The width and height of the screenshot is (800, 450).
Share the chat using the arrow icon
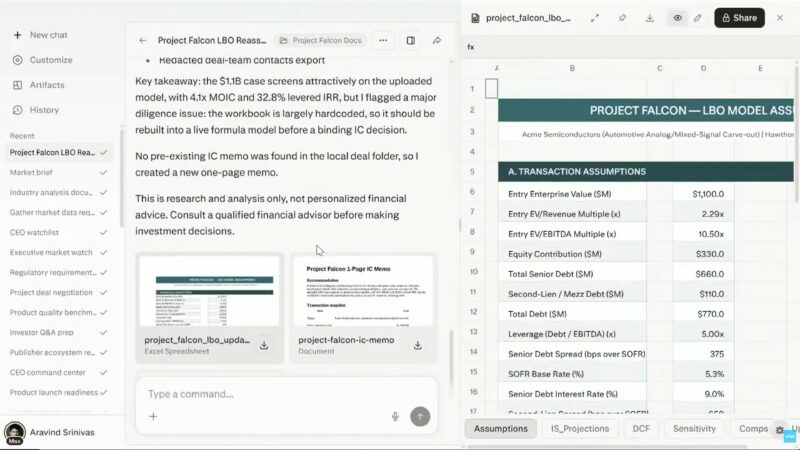point(437,40)
